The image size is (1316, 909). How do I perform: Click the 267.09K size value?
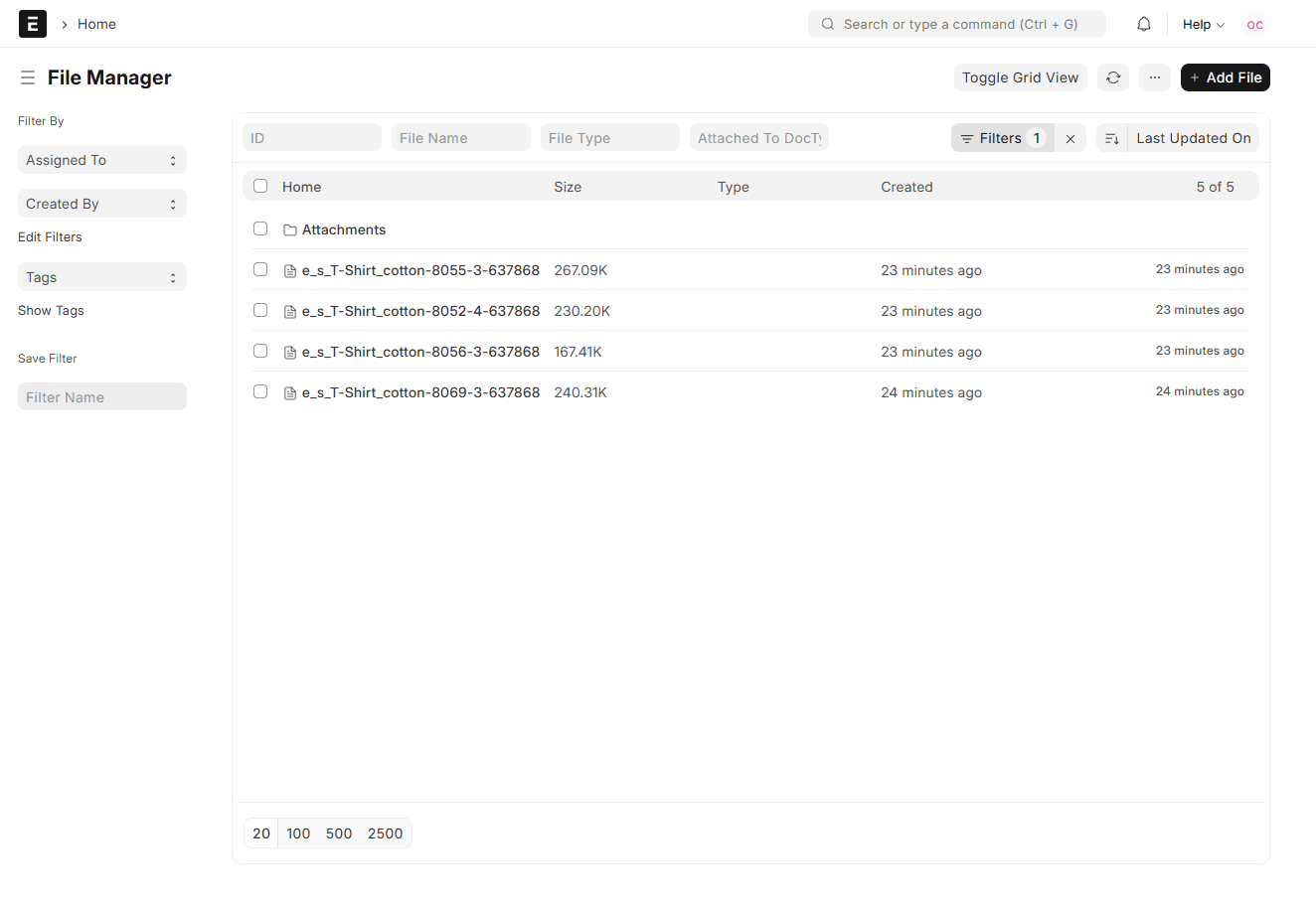[x=580, y=270]
